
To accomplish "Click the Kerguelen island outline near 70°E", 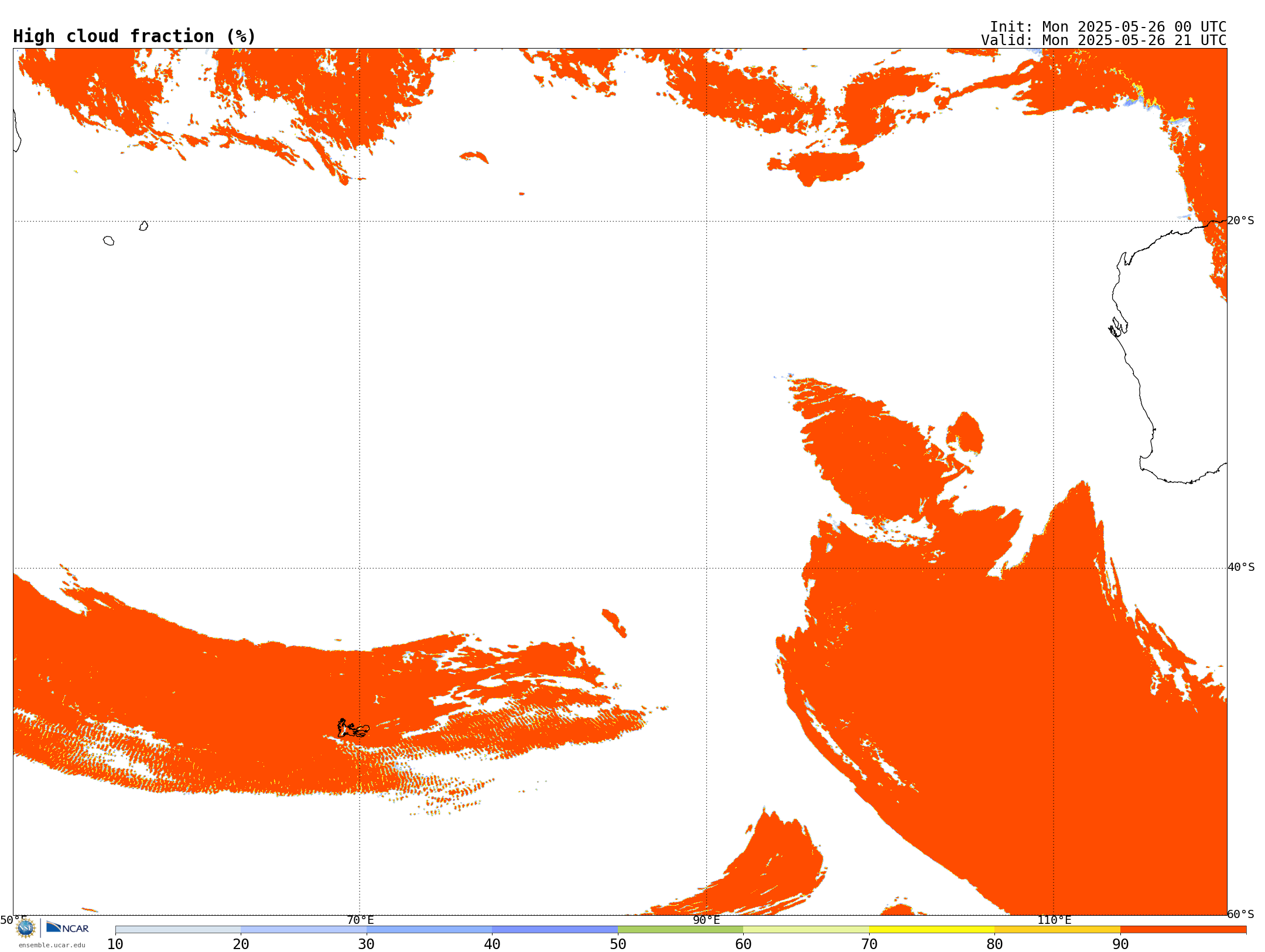I will click(353, 728).
